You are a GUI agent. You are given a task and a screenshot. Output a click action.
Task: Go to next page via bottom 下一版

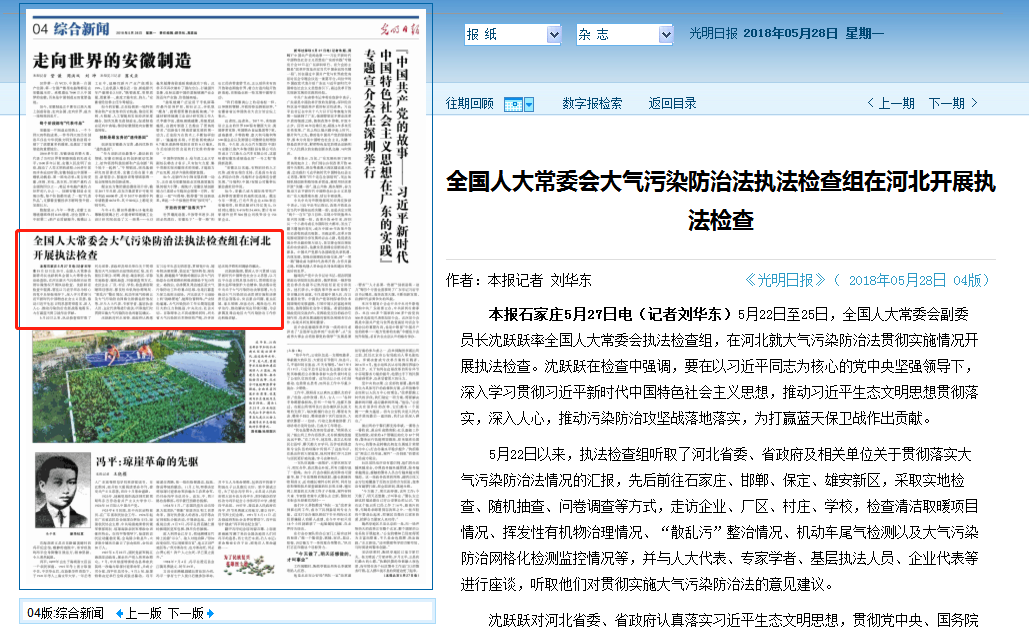tap(185, 613)
